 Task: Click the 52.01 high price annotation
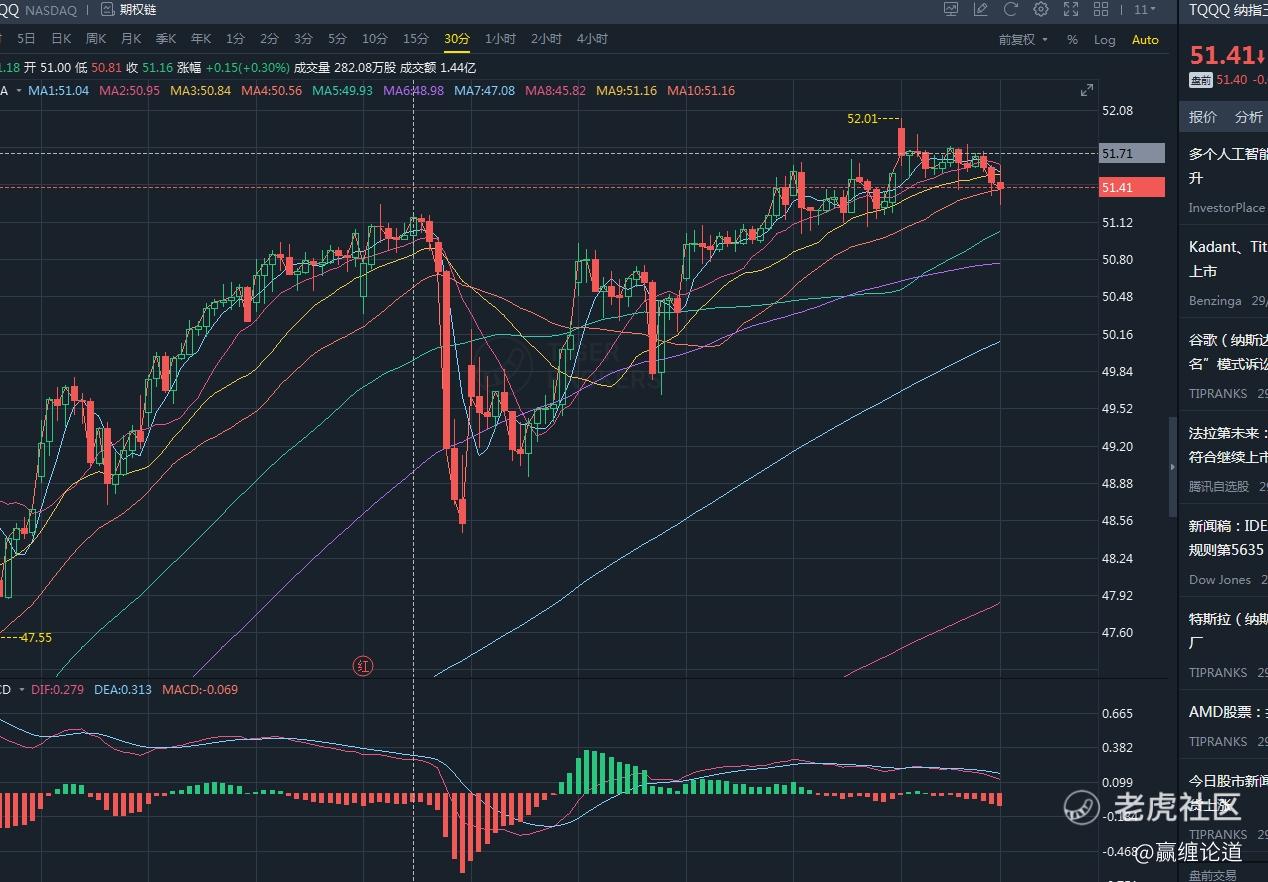point(862,118)
